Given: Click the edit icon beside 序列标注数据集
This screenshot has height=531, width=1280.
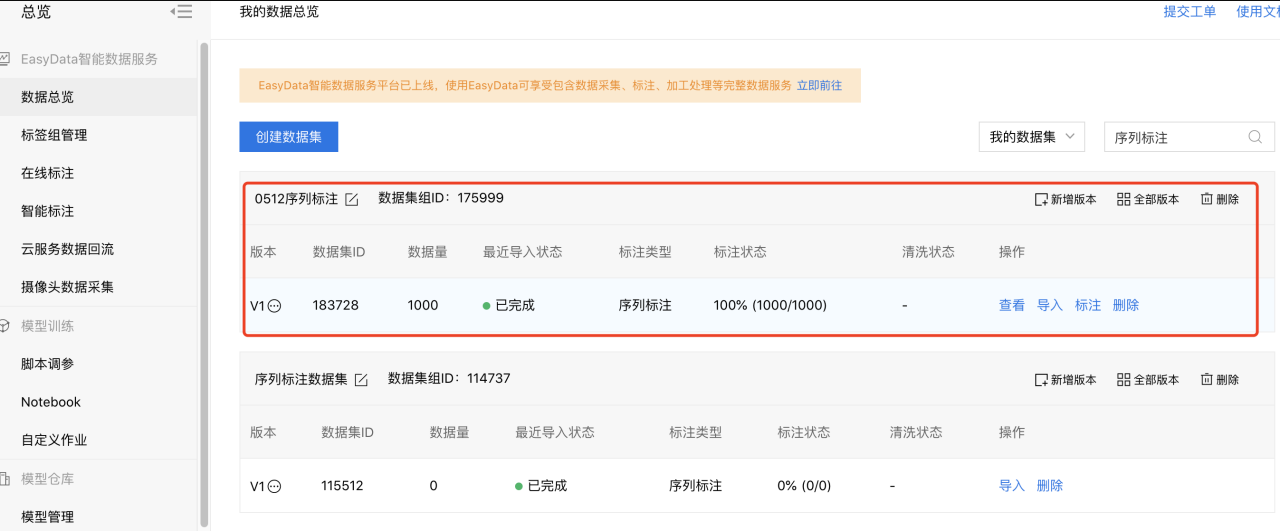Looking at the screenshot, I should [362, 380].
